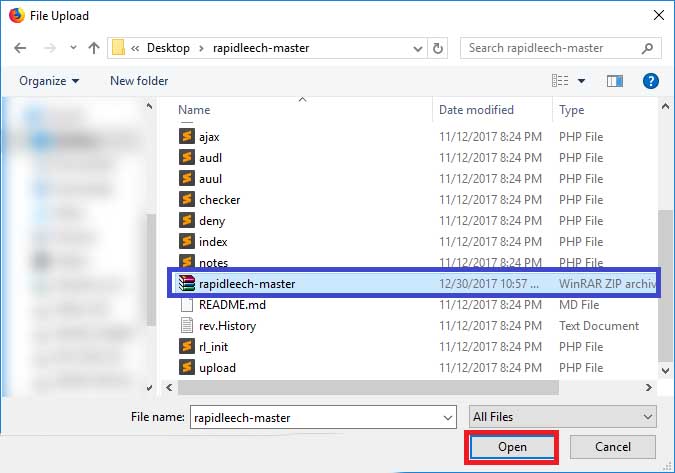This screenshot has width=675, height=473.
Task: Click the file name 'checker'
Action: [220, 200]
